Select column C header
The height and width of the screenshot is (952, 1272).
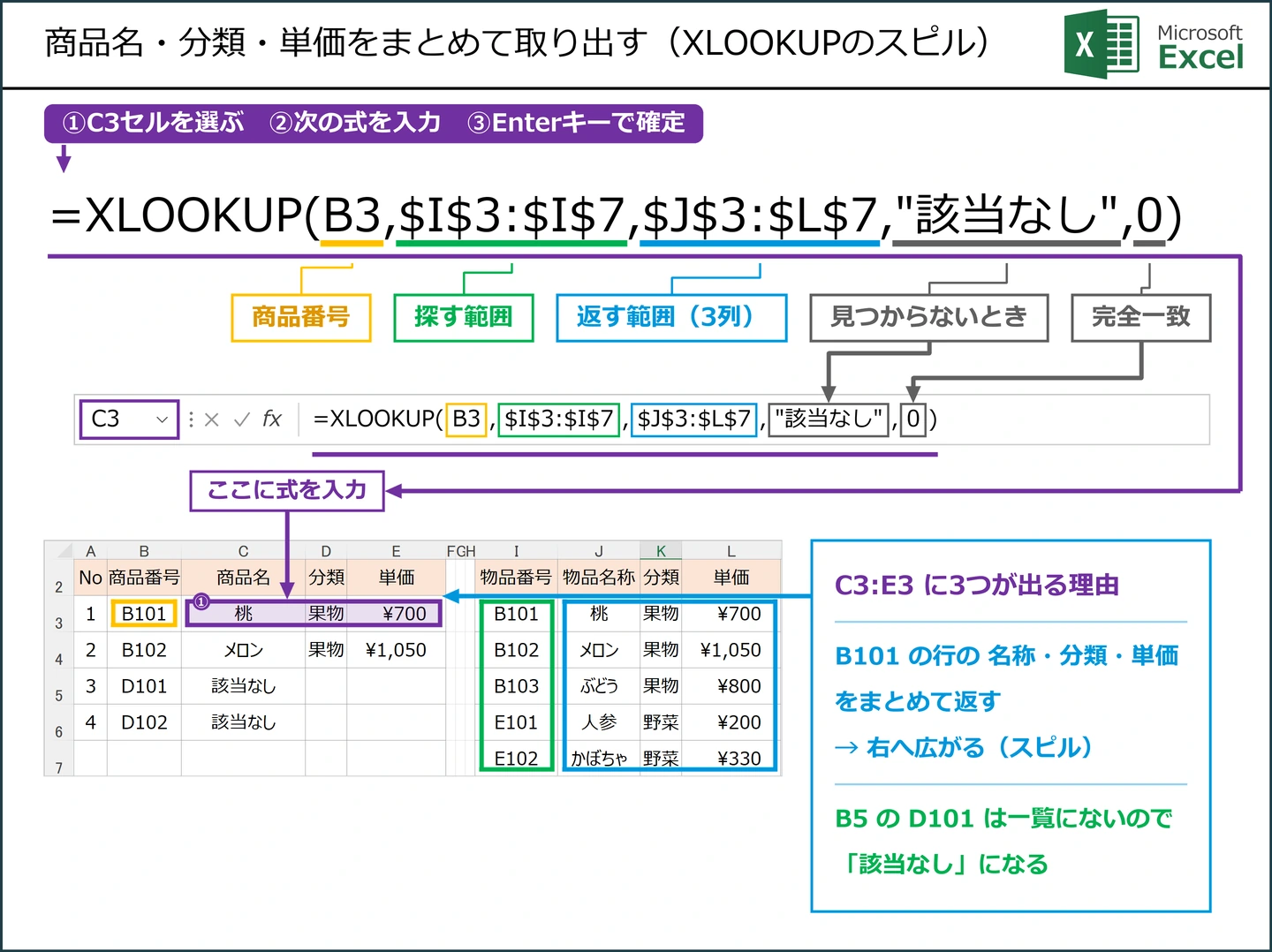(x=243, y=551)
